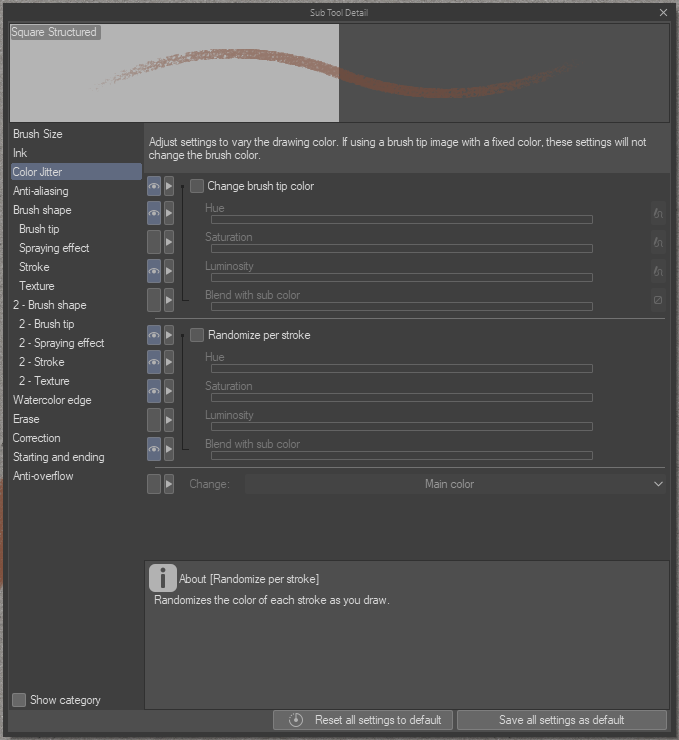679x740 pixels.
Task: Enable the Randomize per stroke checkbox
Action: [197, 335]
